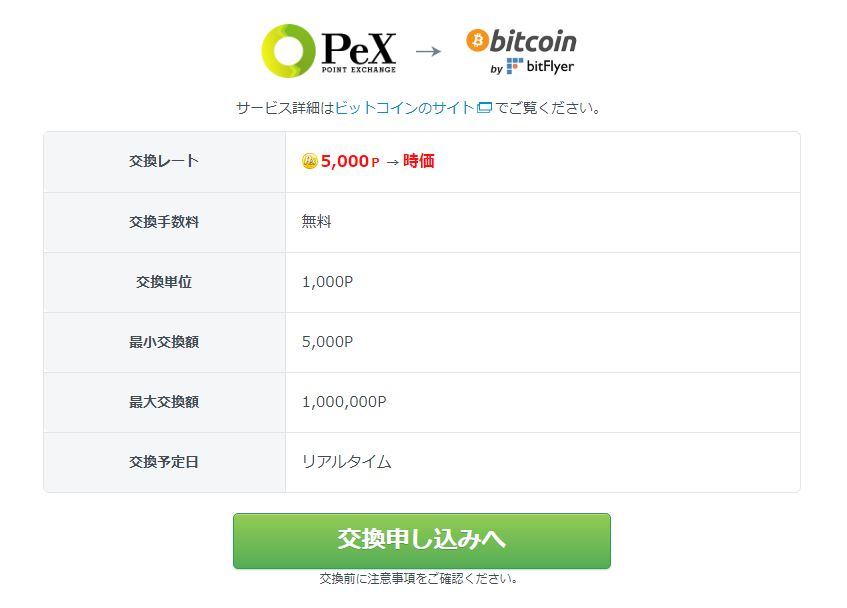This screenshot has height=608, width=847.
Task: Click the 最大交換額 value 1,000,000P
Action: pyautogui.click(x=344, y=402)
